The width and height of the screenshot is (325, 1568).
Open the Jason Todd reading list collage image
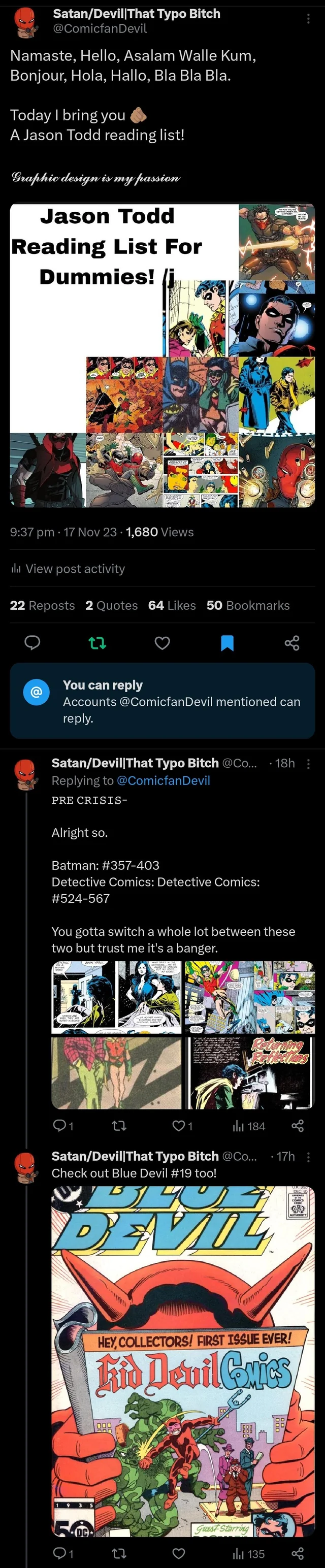[x=162, y=355]
